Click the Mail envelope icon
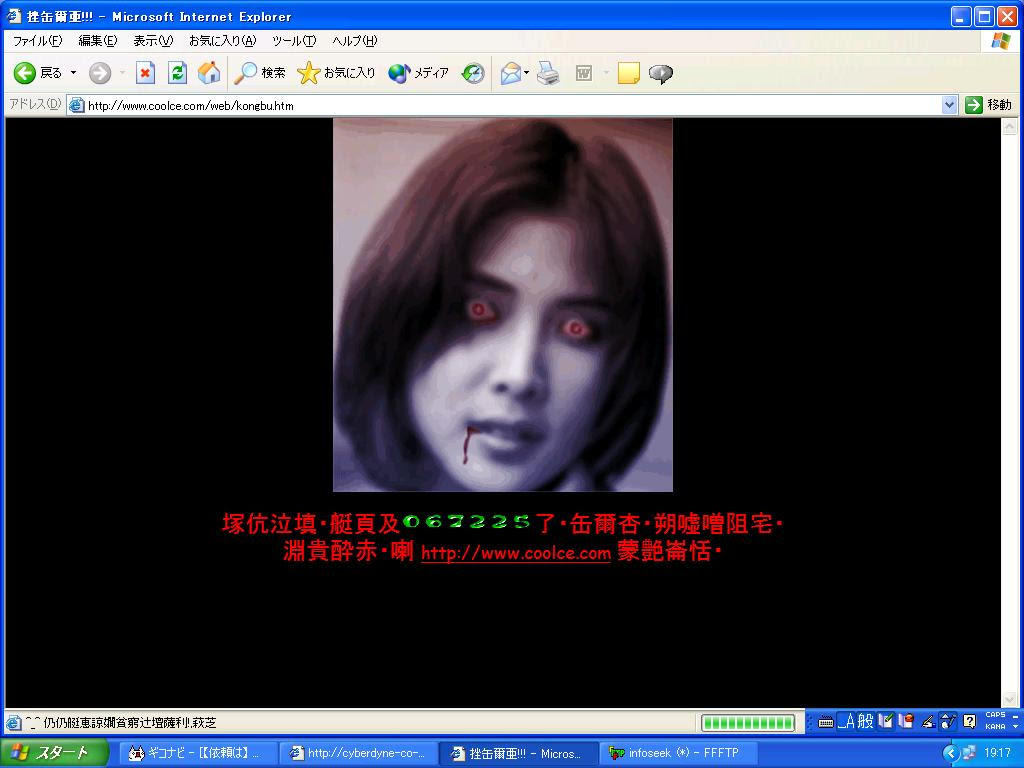This screenshot has height=768, width=1024. click(x=511, y=73)
